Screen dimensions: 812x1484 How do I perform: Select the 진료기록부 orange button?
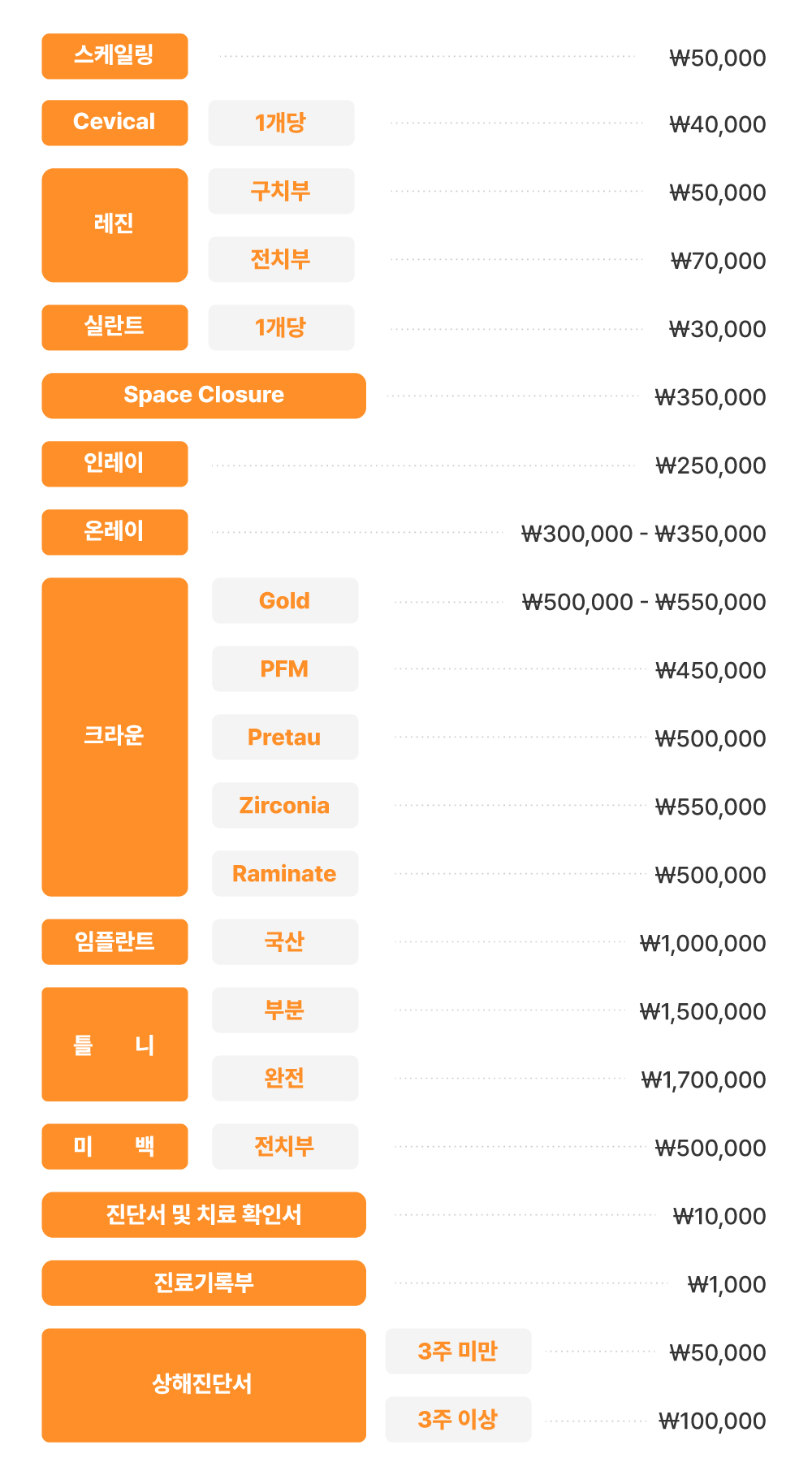204,1283
